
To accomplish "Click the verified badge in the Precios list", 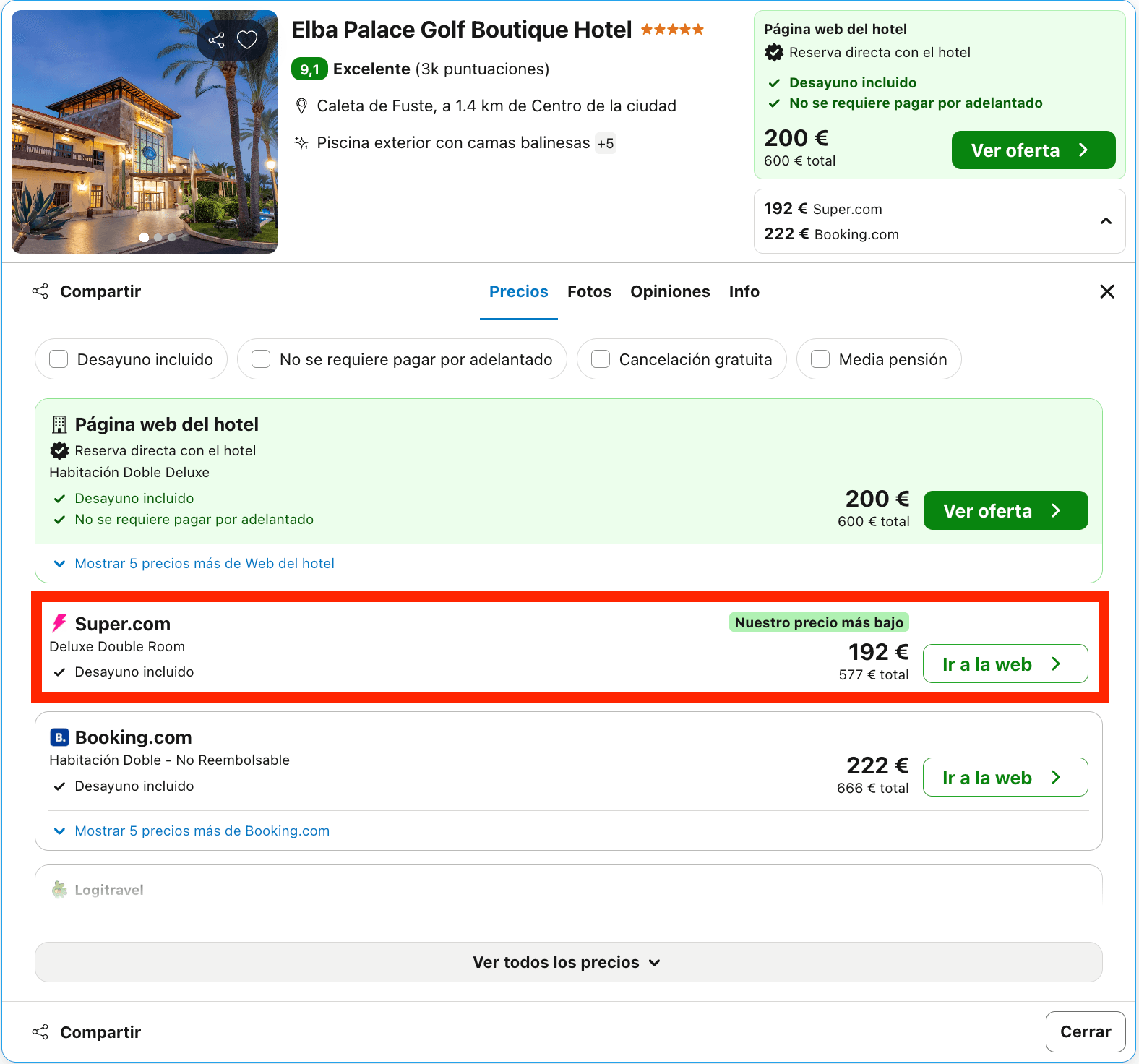I will tap(59, 450).
